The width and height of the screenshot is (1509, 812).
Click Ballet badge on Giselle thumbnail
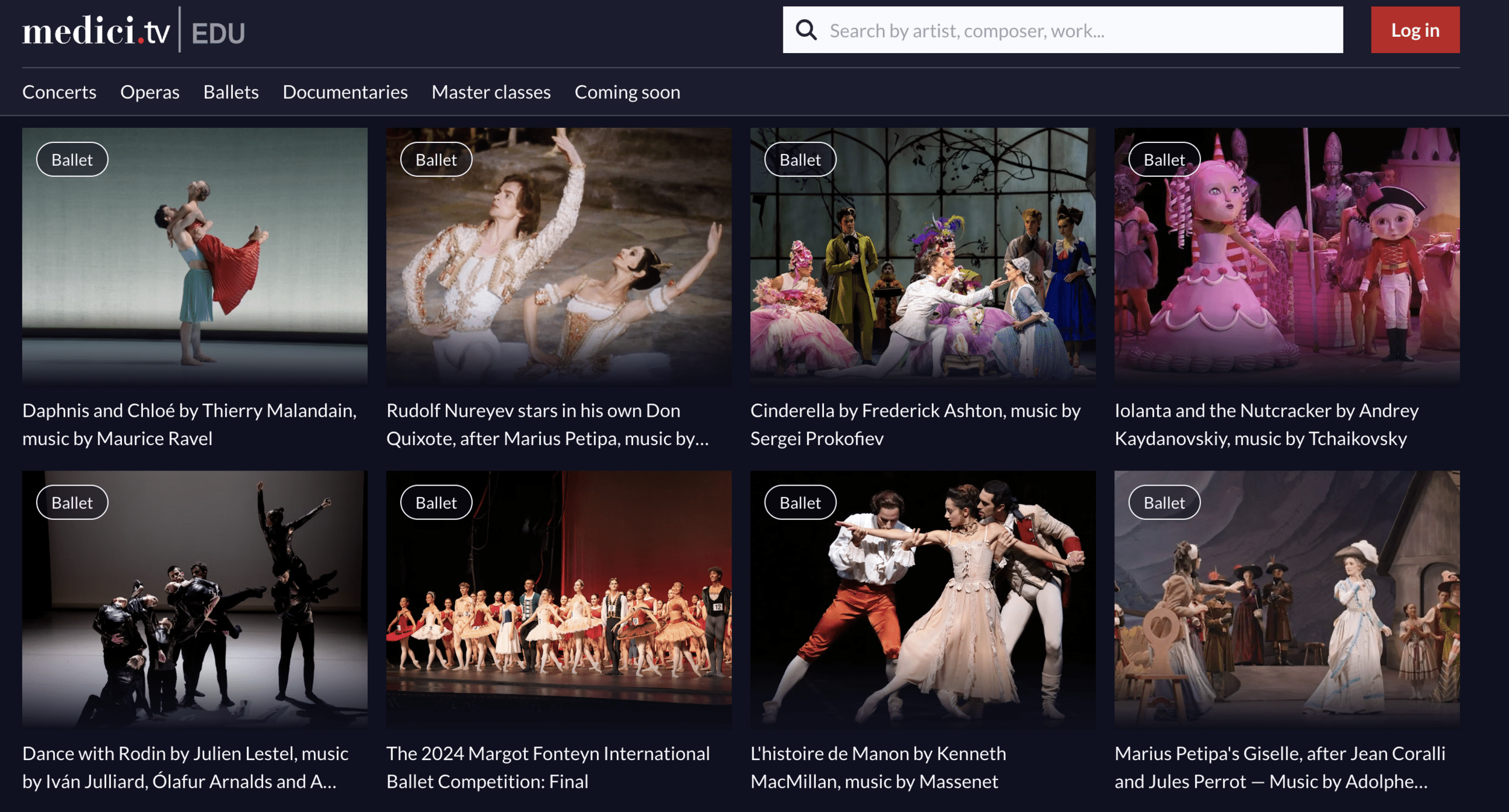[x=1164, y=503]
